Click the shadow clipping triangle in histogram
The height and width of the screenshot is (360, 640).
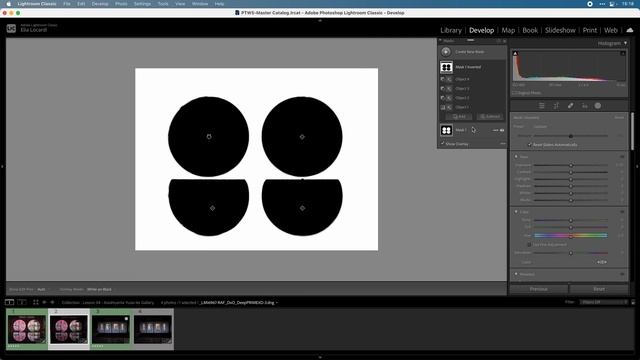tap(515, 53)
